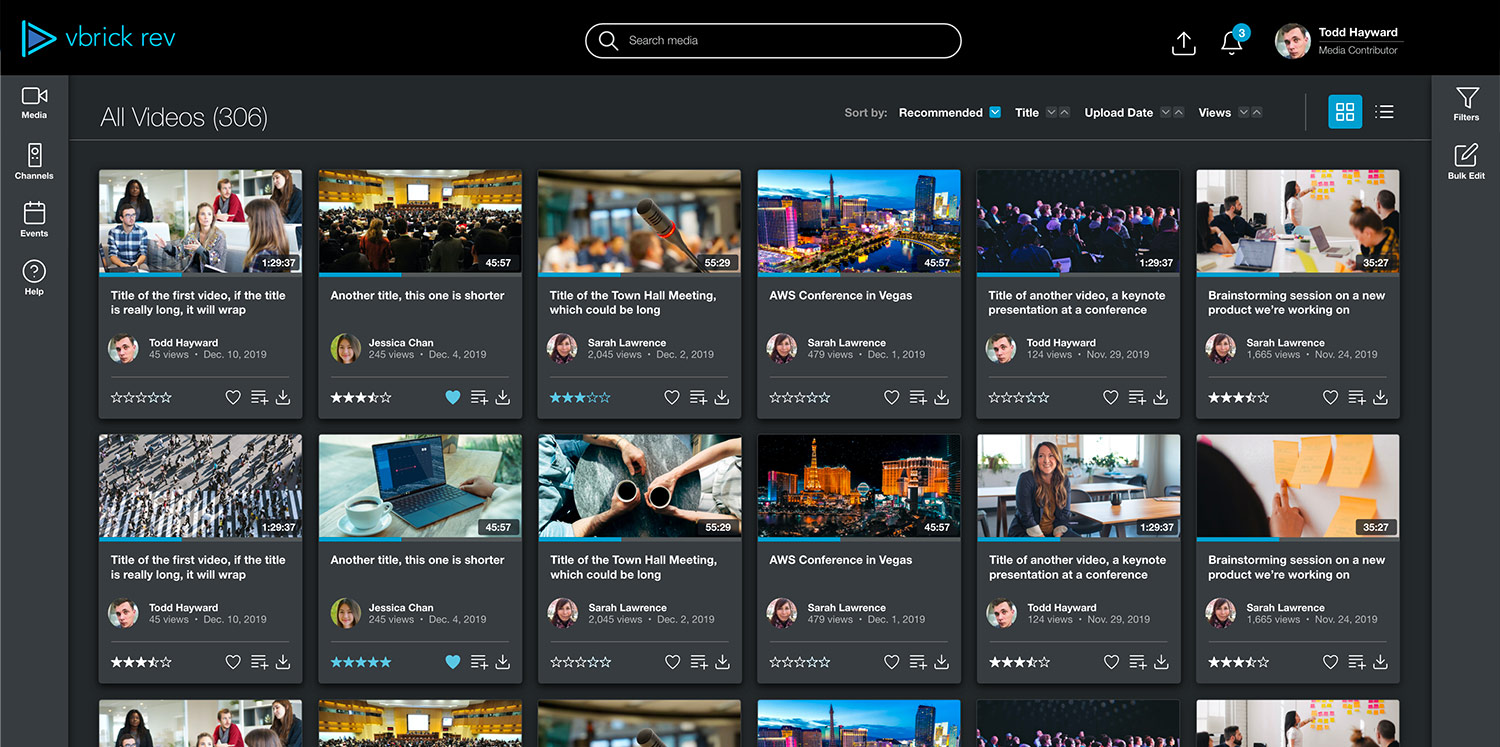
Task: Add smiling woman keynote video to playlist
Action: [x=1137, y=662]
